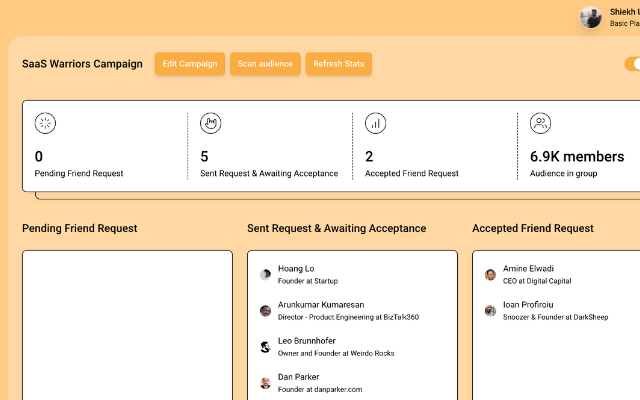
Task: Click the stat label 'Sent Request & Awaiting Acceptance' under 5
Action: tap(269, 173)
